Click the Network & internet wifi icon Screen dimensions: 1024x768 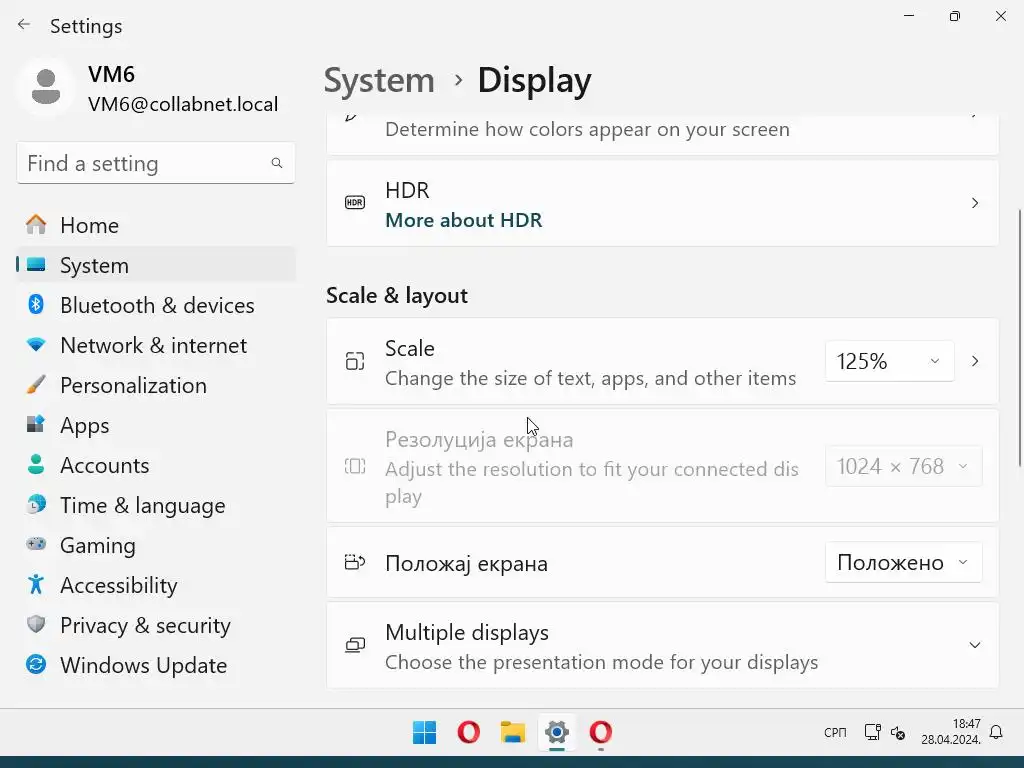(36, 345)
